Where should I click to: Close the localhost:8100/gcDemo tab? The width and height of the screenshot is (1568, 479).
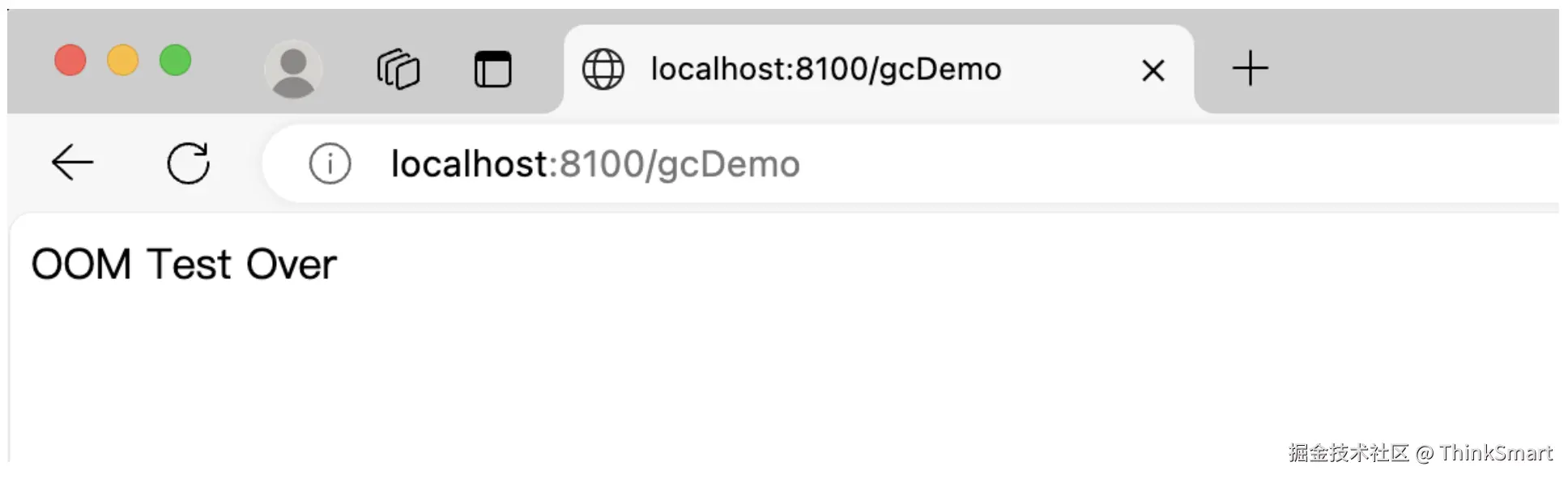[1153, 70]
